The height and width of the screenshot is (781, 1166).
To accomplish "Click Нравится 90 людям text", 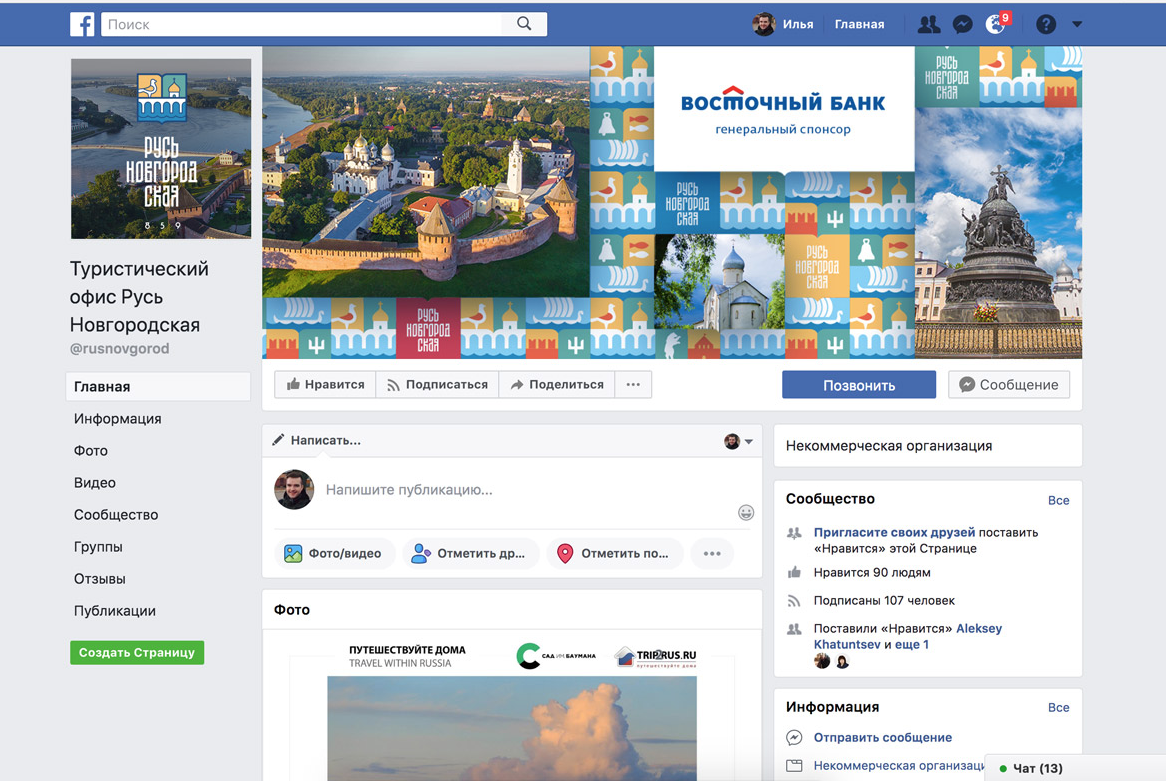I will pyautogui.click(x=872, y=573).
